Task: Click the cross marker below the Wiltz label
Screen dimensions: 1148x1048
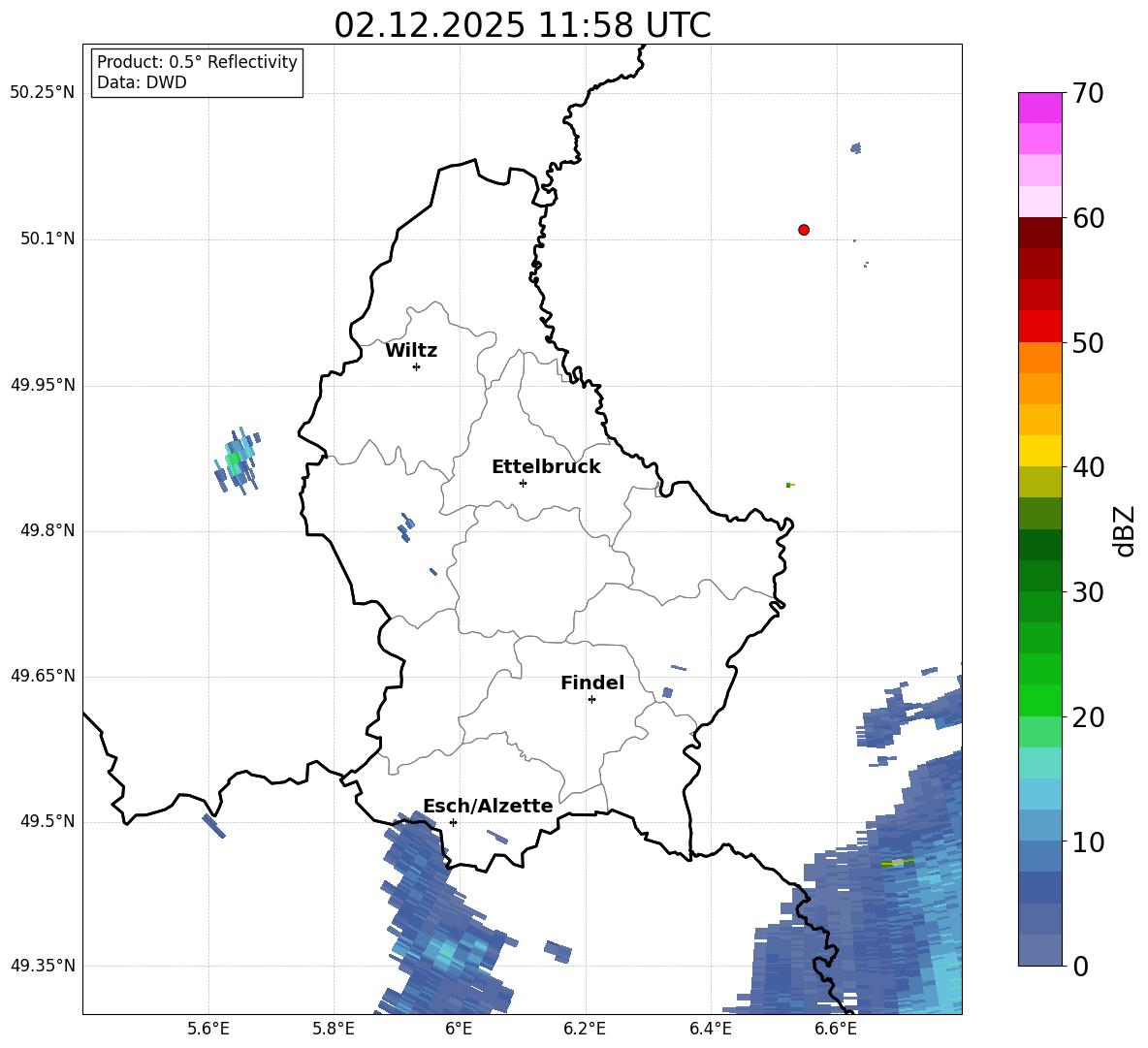Action: (x=417, y=366)
